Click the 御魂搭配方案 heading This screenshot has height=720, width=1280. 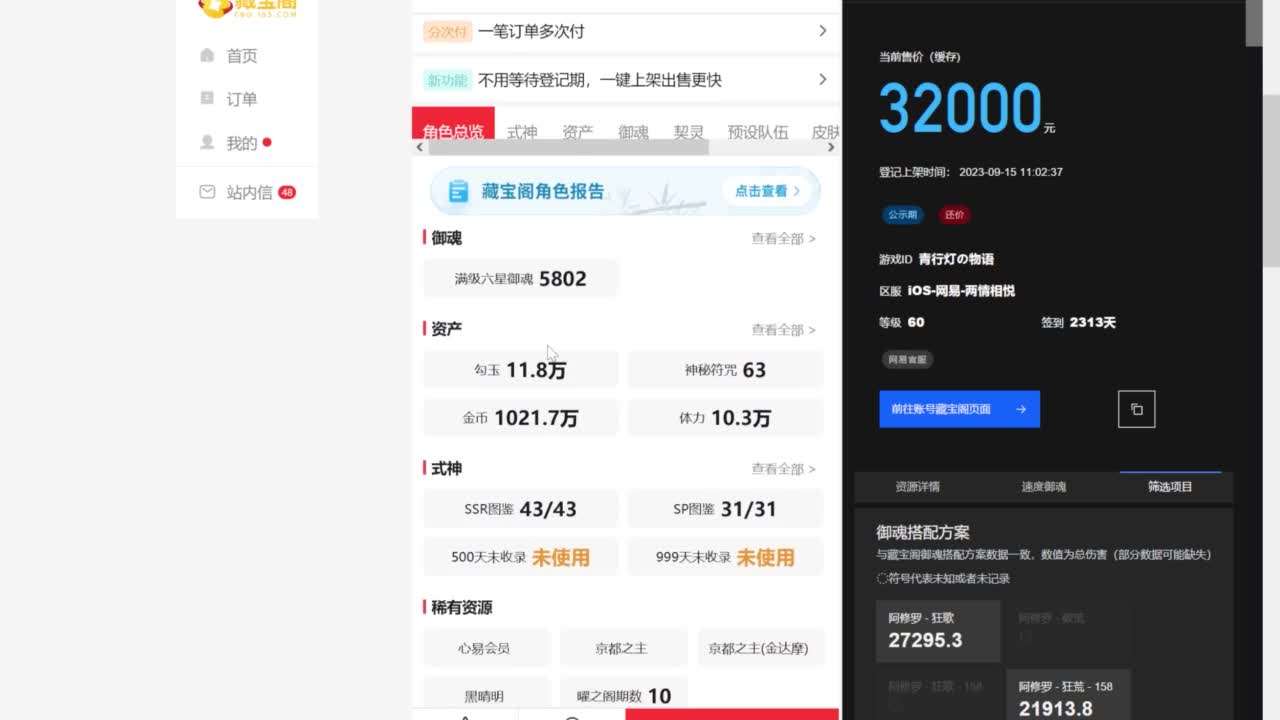pyautogui.click(x=923, y=533)
